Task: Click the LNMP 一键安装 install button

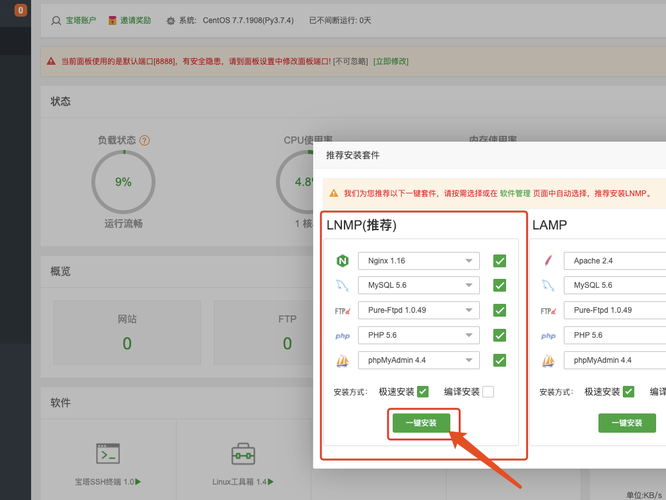Action: coord(421,423)
